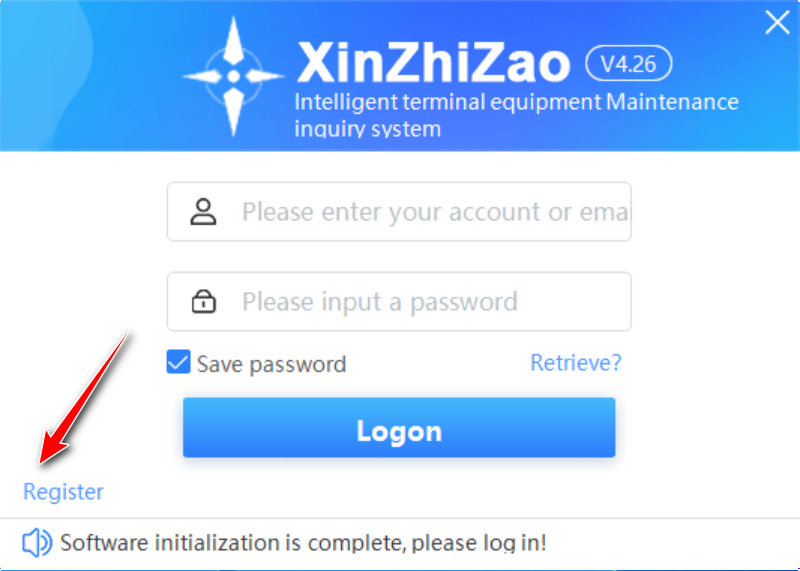Uncheck the Save password checkbox

[x=179, y=362]
